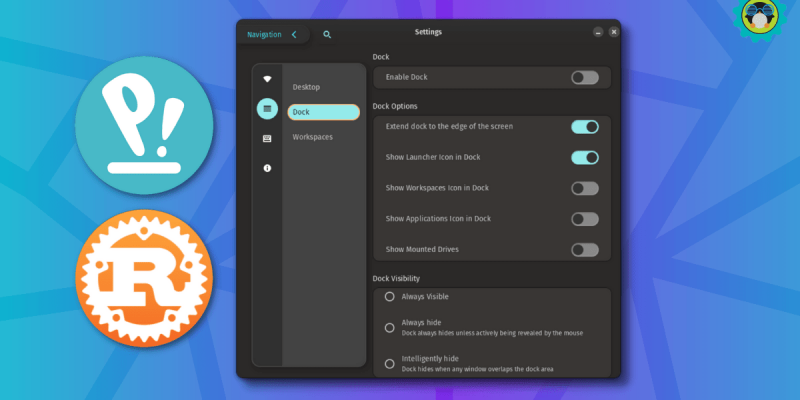Screen dimensions: 800x400
Task: Click the Settings window title
Action: [428, 32]
